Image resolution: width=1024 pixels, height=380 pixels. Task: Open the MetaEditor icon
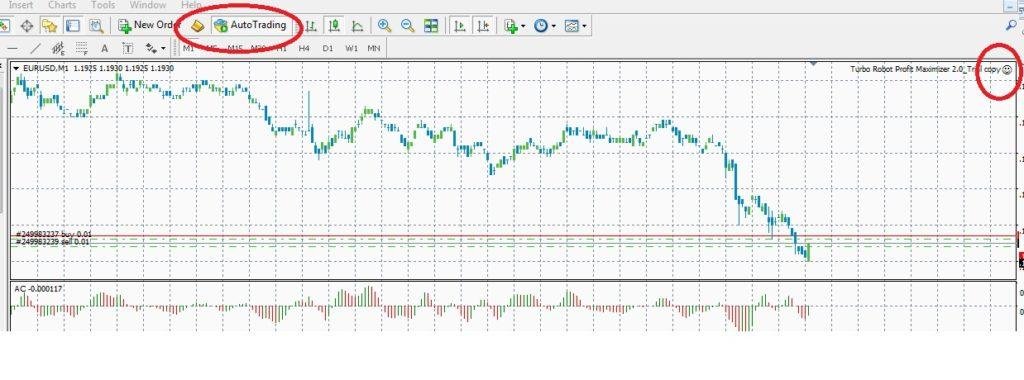click(x=198, y=25)
